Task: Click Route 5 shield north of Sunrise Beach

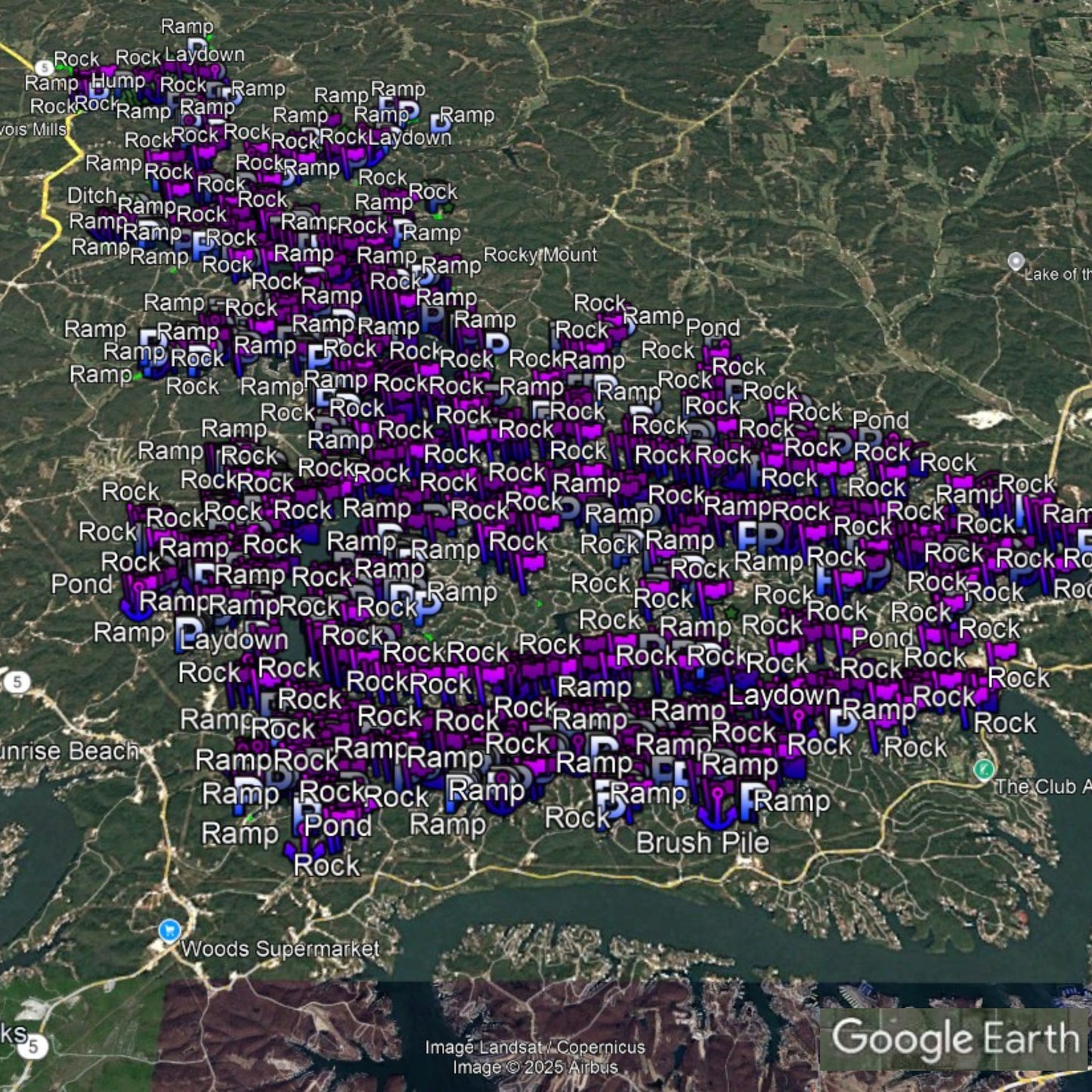Action: [x=17, y=682]
